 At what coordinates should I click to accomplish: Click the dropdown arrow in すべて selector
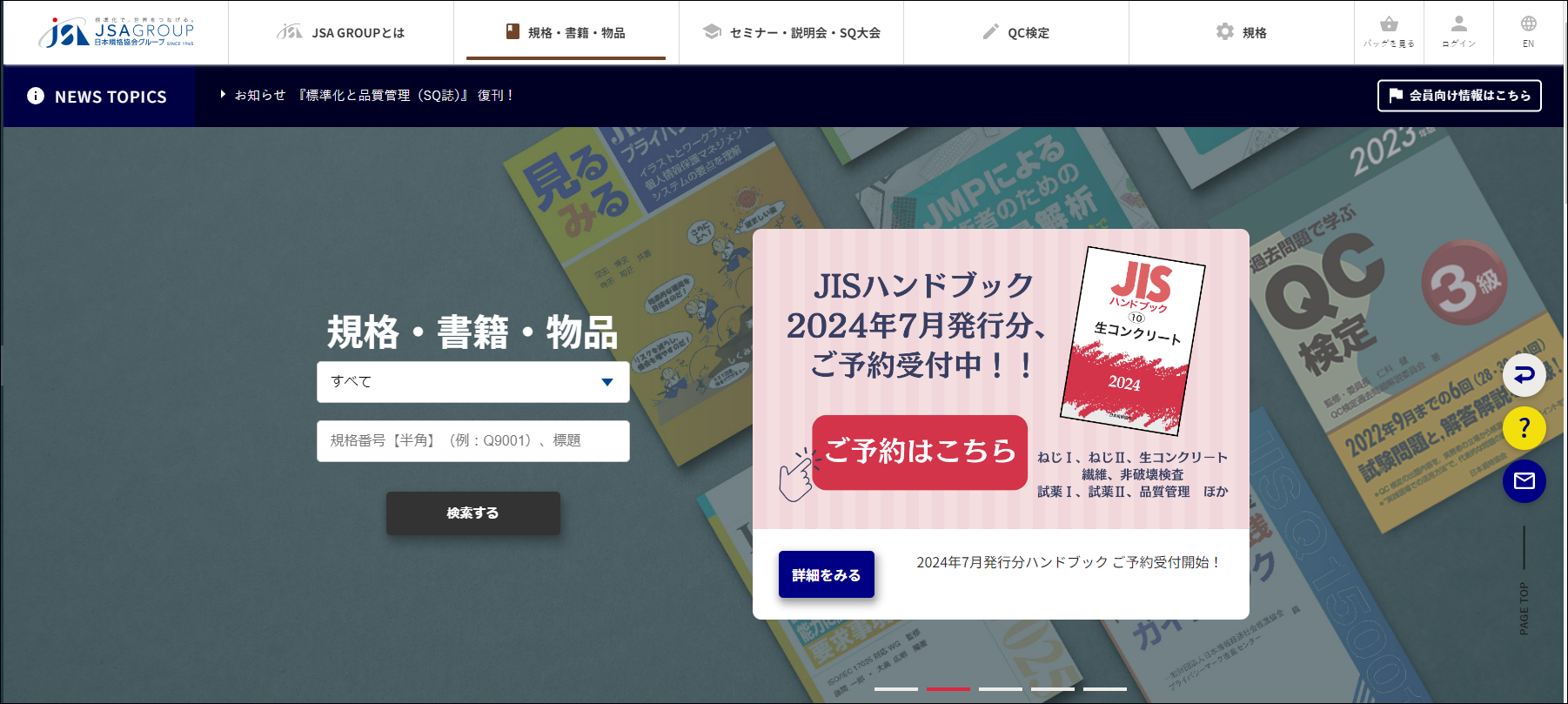(x=607, y=382)
